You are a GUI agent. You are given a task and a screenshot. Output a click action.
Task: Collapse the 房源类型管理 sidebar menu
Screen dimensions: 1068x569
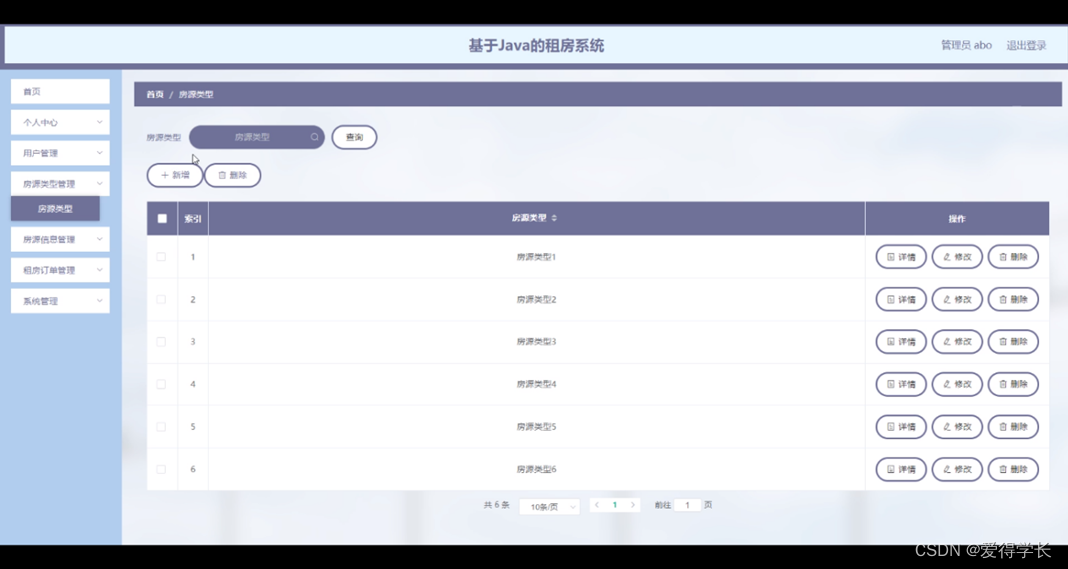point(60,184)
